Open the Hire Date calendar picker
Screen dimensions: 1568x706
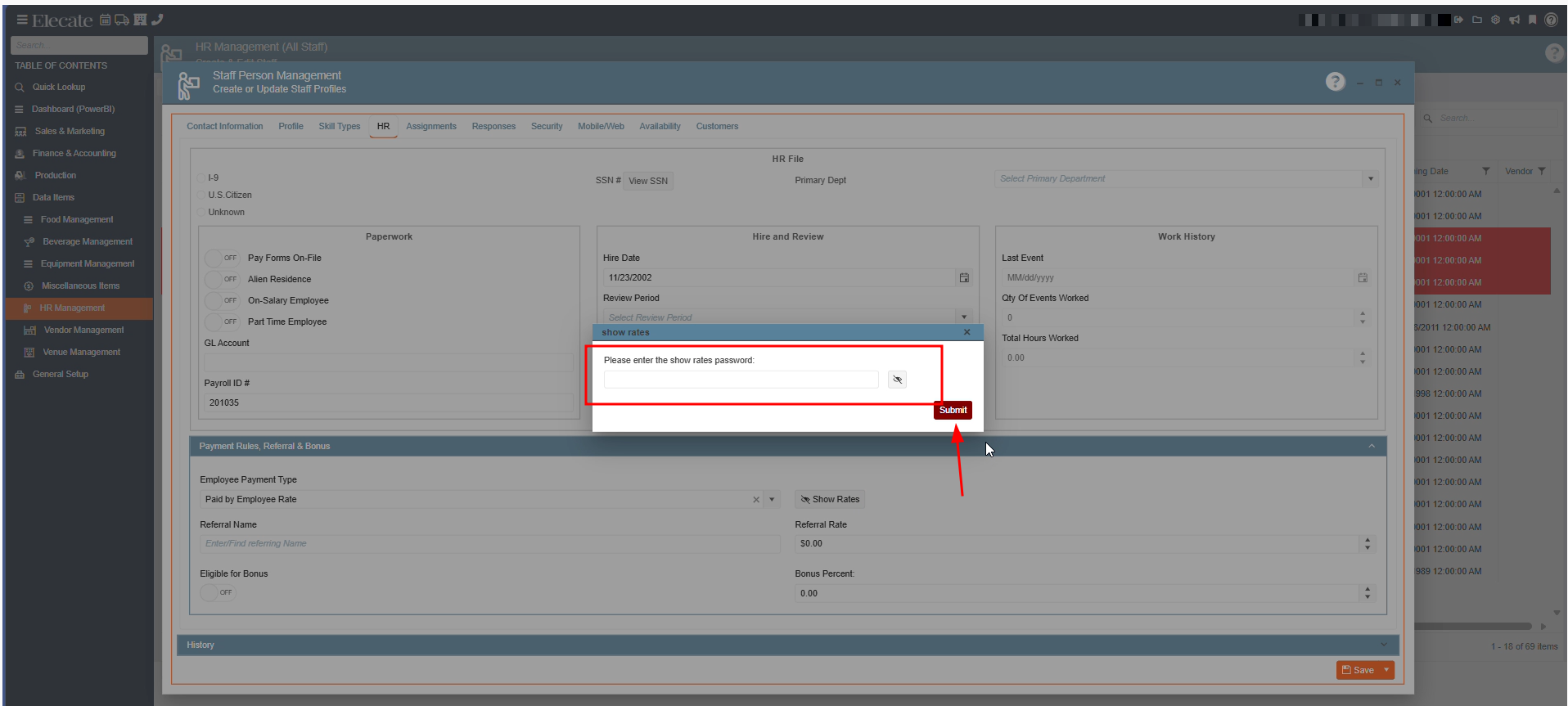(x=964, y=278)
